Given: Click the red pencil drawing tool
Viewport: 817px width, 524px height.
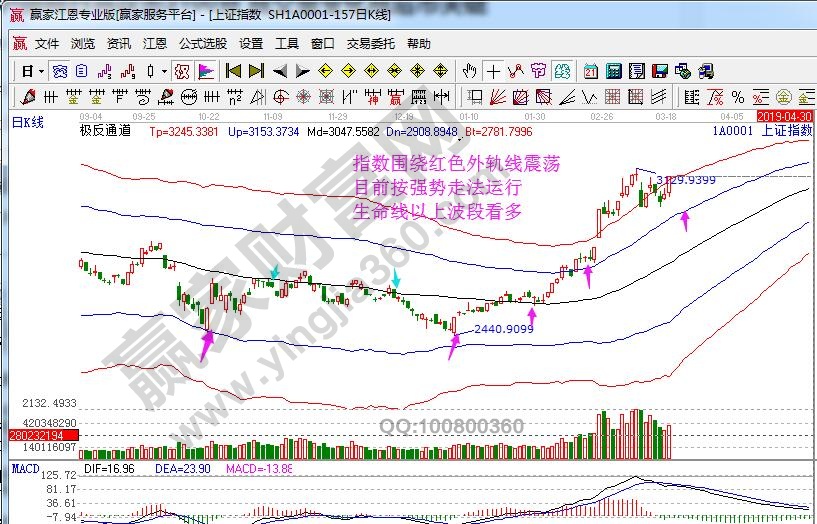Looking at the screenshot, I should [x=27, y=97].
